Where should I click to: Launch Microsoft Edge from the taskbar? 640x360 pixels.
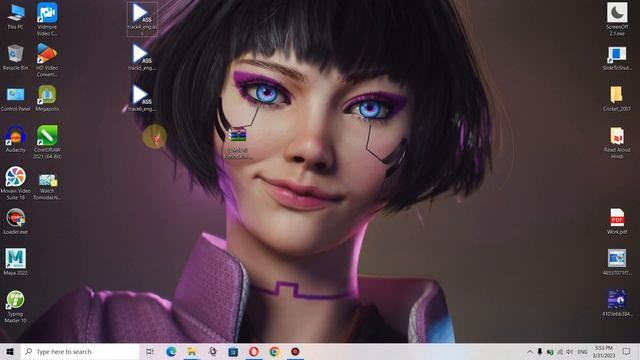(171, 351)
